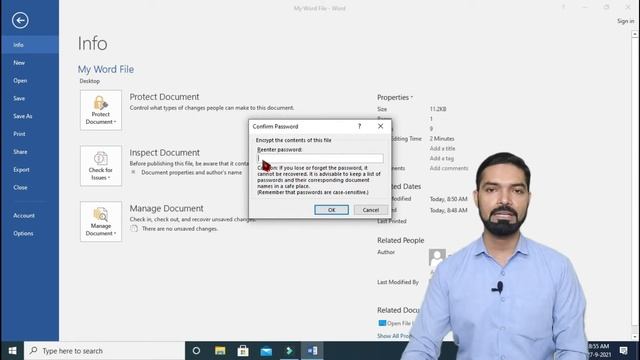Click the Reenter password field
Screen dimensions: 640x360
click(x=320, y=158)
